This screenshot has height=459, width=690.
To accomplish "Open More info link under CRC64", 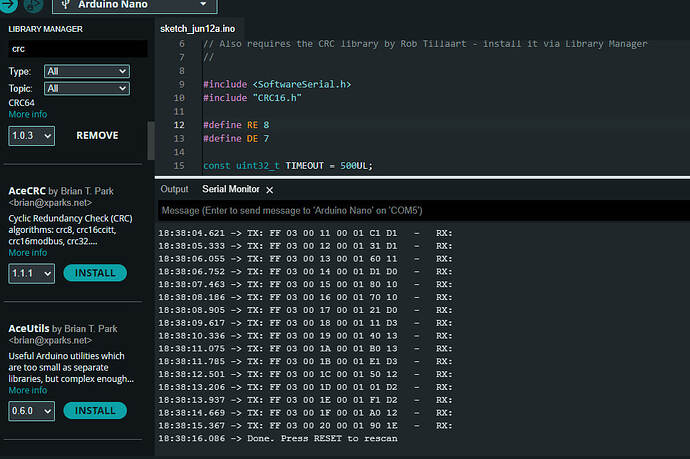I will 28,114.
